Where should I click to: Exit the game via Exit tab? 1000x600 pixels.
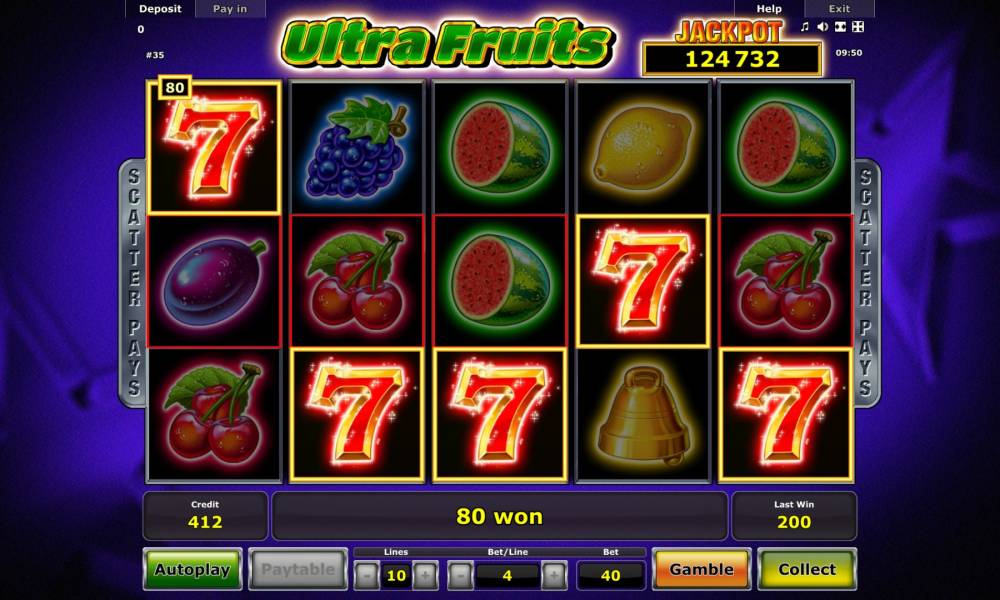[x=839, y=9]
